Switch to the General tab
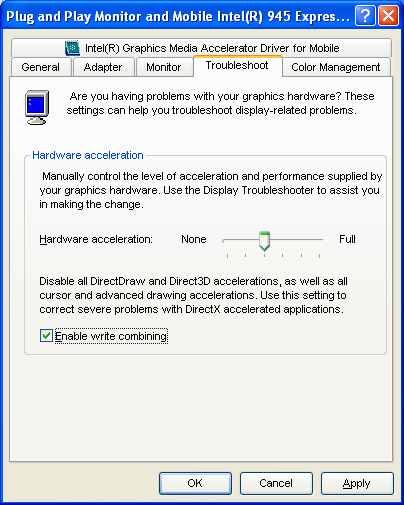Viewport: 404px width, 505px height. coord(41,67)
